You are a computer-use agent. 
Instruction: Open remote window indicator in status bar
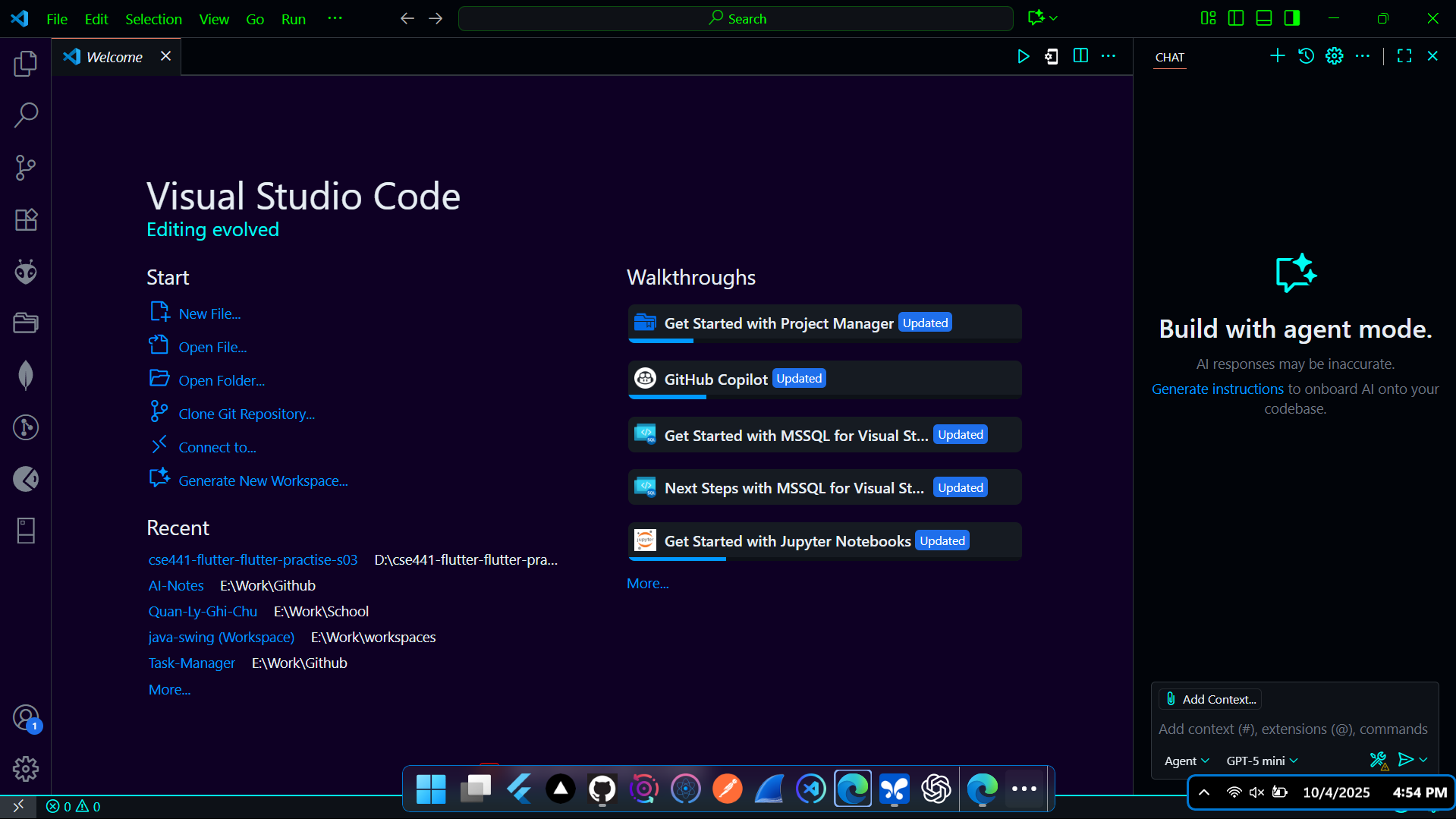click(x=18, y=806)
